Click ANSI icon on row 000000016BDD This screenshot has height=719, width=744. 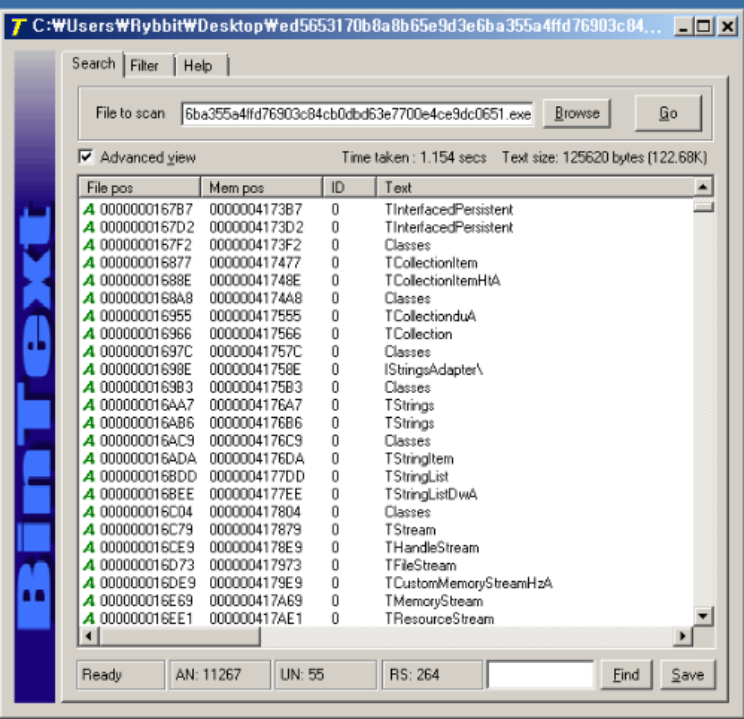[89, 476]
